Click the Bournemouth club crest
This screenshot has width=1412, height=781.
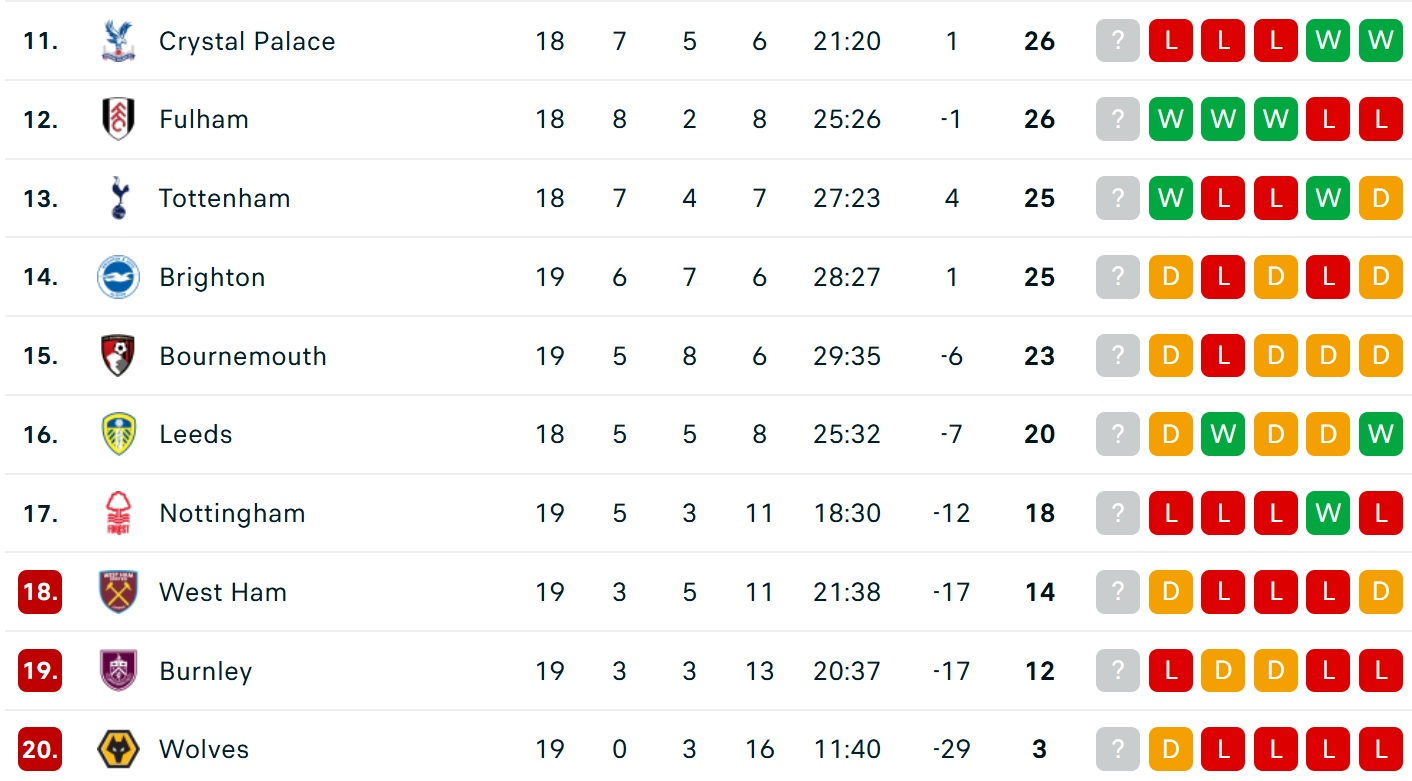click(118, 356)
